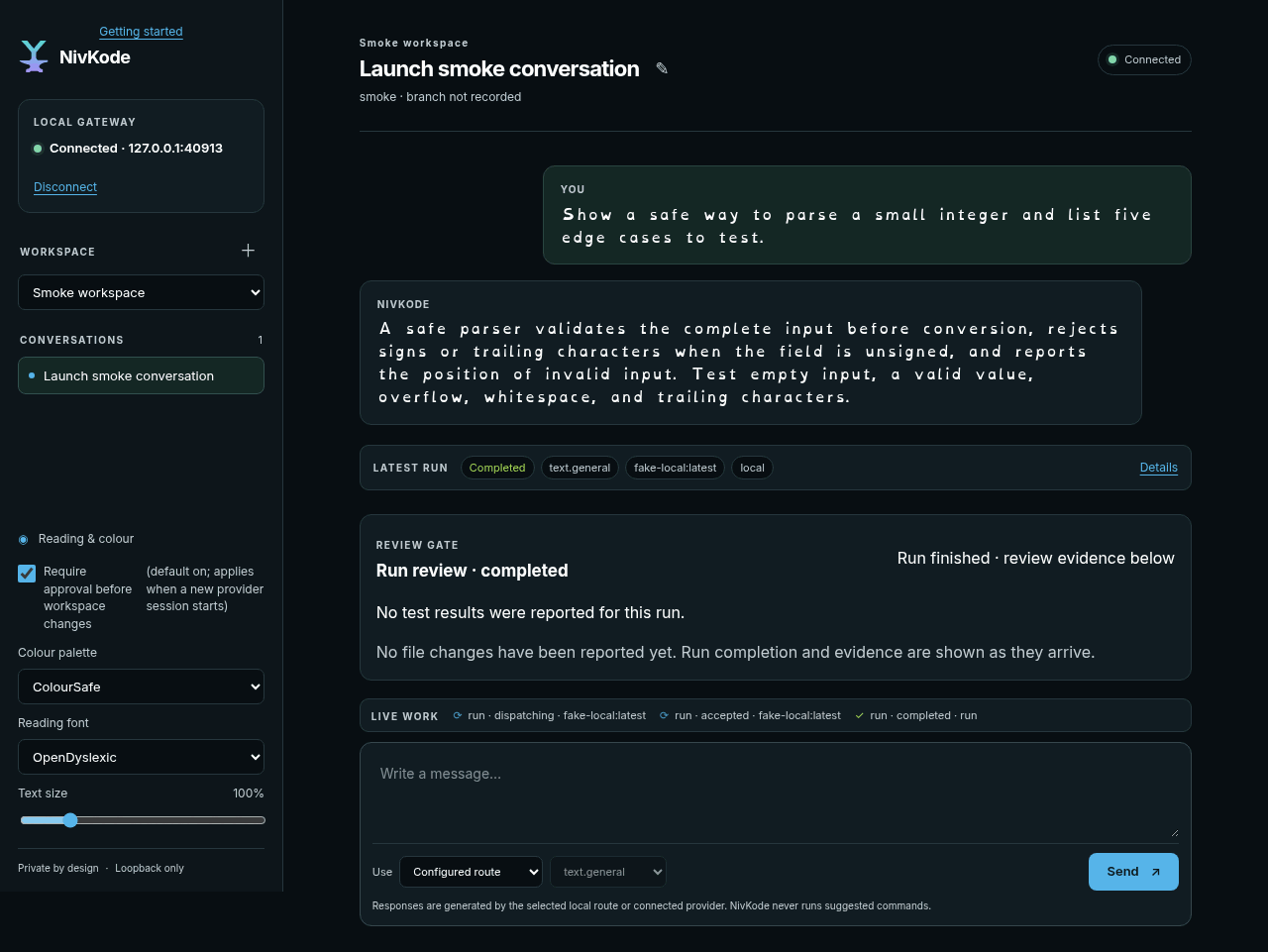Click the YOU message about parsing a small integer
Image resolution: width=1268 pixels, height=952 pixels.
coord(867,215)
